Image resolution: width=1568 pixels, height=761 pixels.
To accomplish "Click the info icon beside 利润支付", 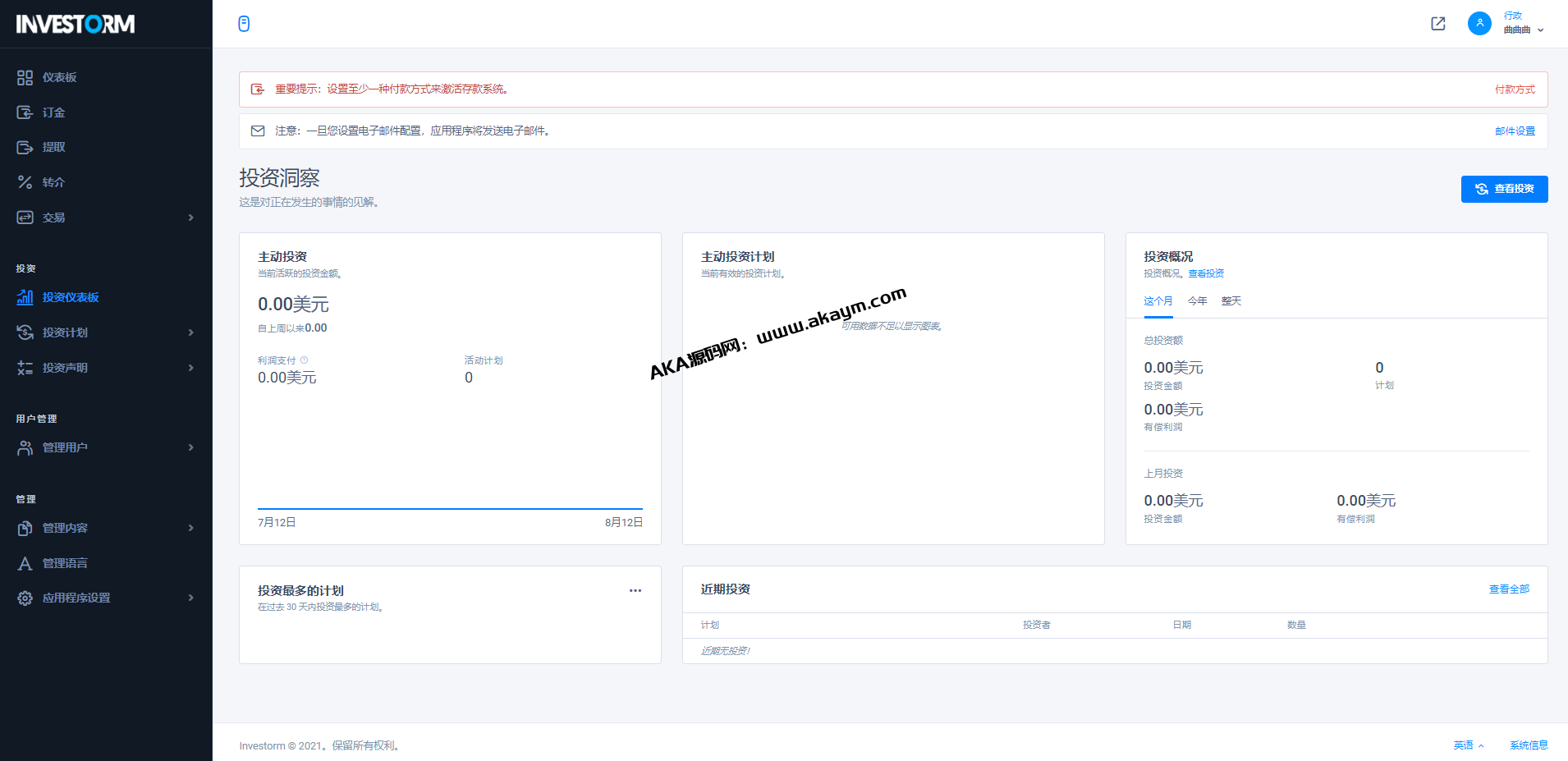I will (305, 360).
